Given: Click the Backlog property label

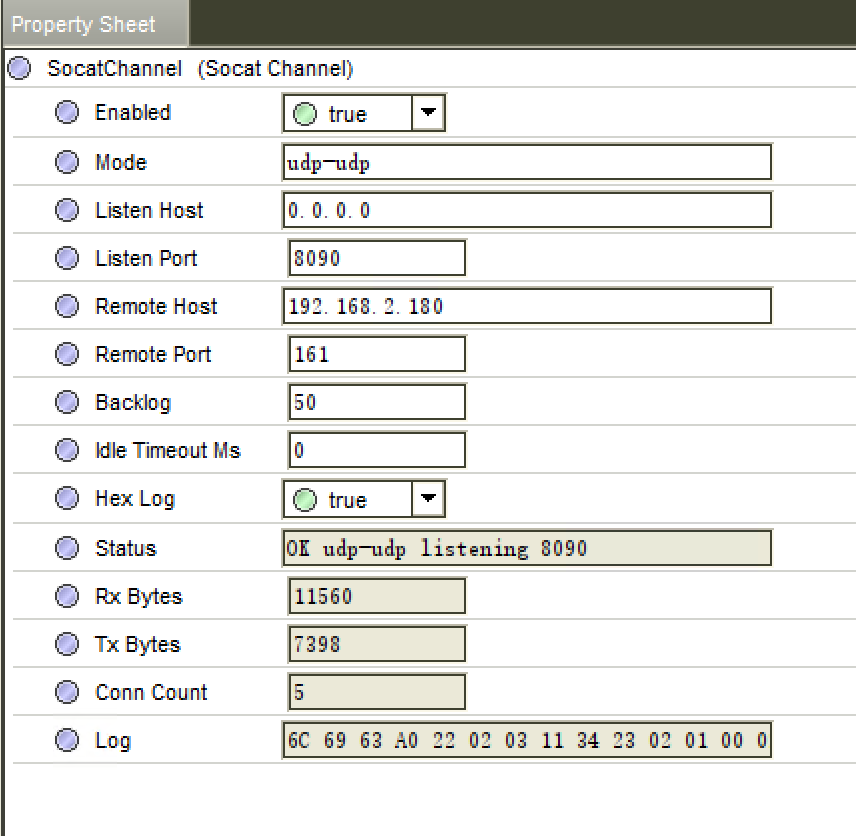Looking at the screenshot, I should [x=133, y=403].
